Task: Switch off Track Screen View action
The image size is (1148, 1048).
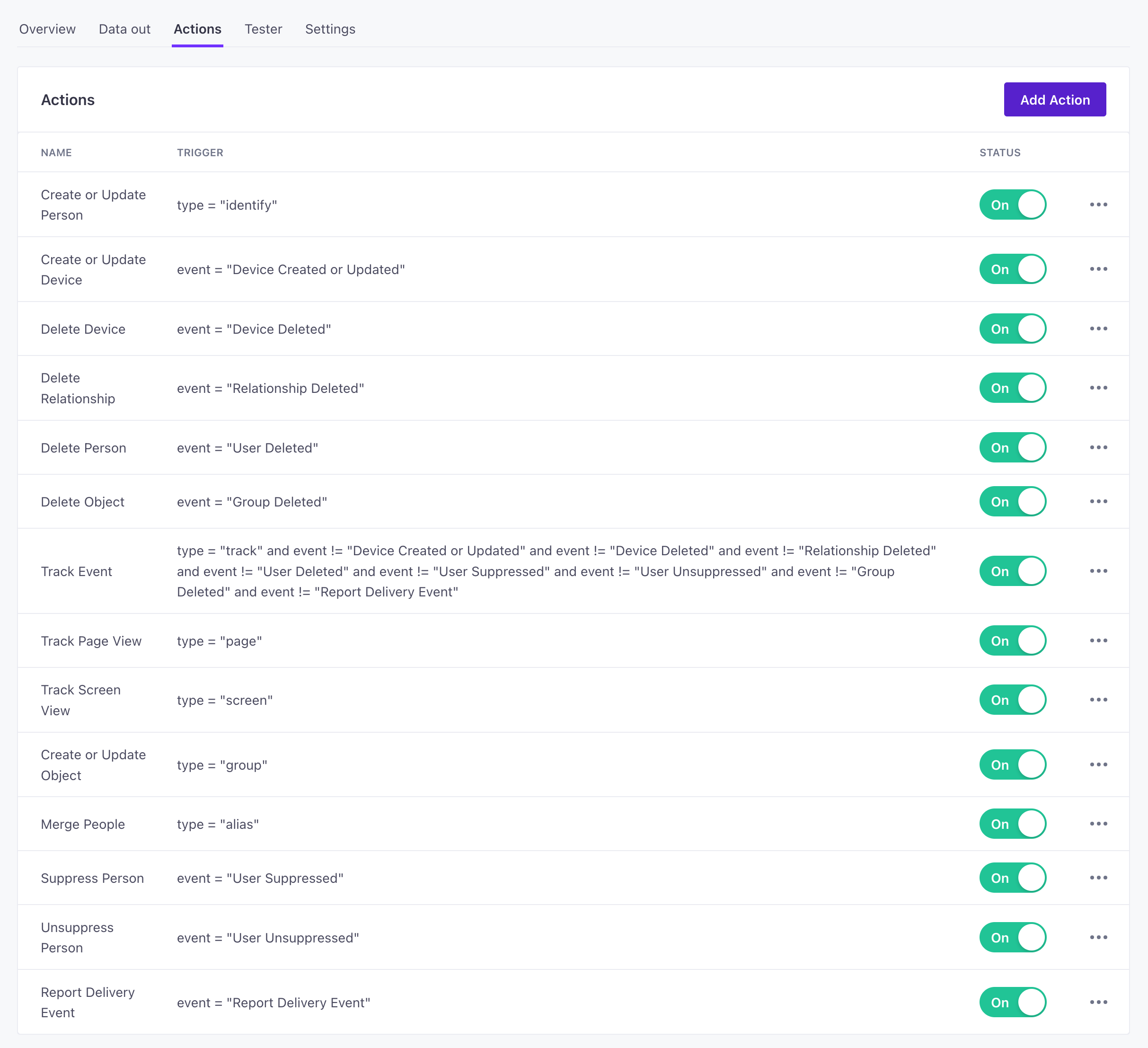Action: [x=1013, y=700]
